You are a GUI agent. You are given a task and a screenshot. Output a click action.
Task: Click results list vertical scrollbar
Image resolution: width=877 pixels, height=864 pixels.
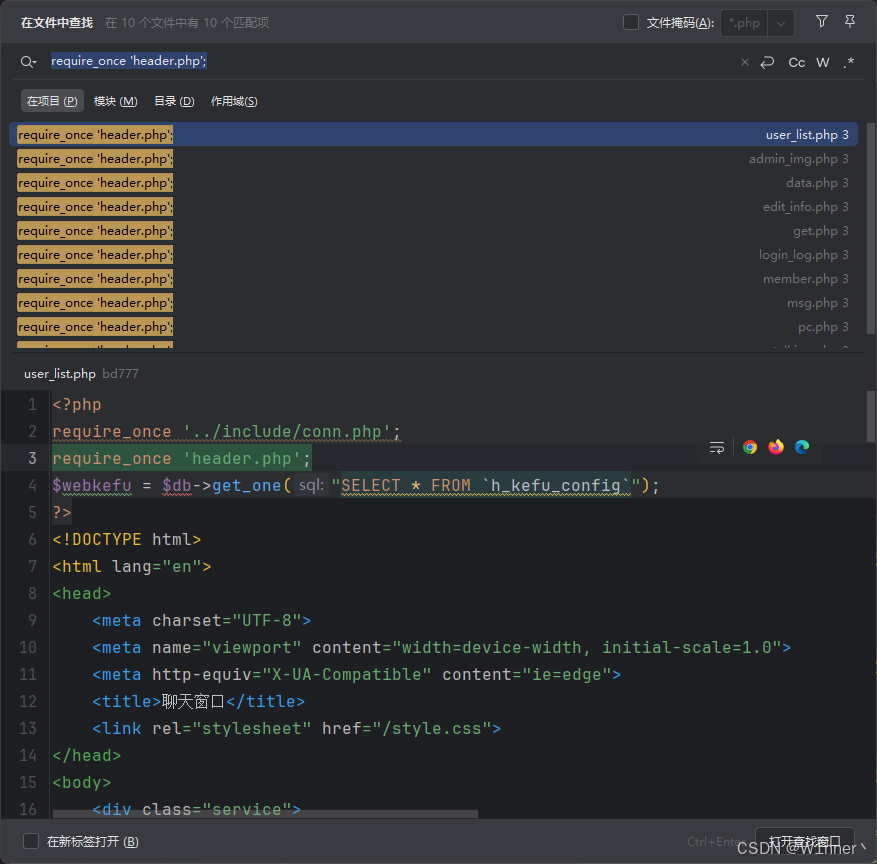point(870,229)
